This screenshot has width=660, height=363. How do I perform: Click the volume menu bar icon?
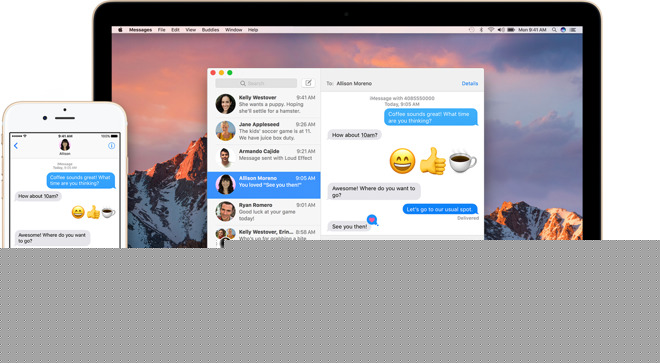click(x=501, y=30)
